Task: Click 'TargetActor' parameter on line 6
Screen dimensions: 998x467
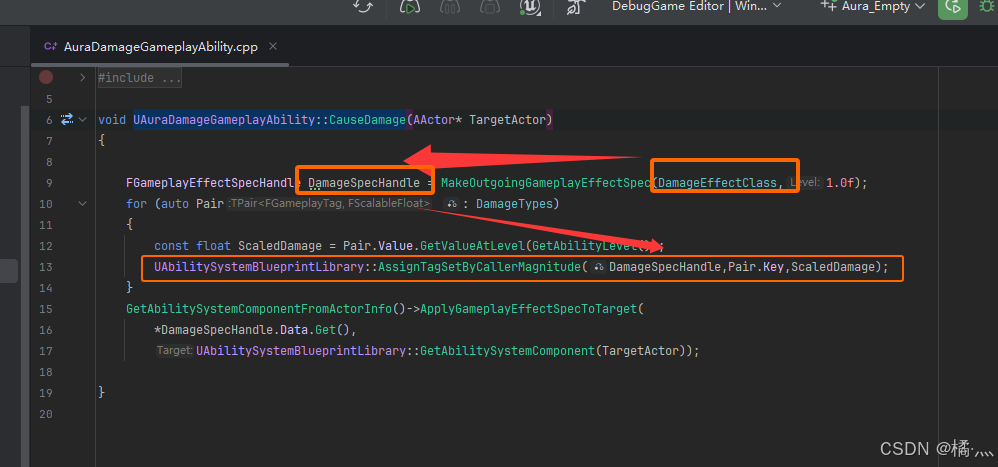Action: pos(507,120)
